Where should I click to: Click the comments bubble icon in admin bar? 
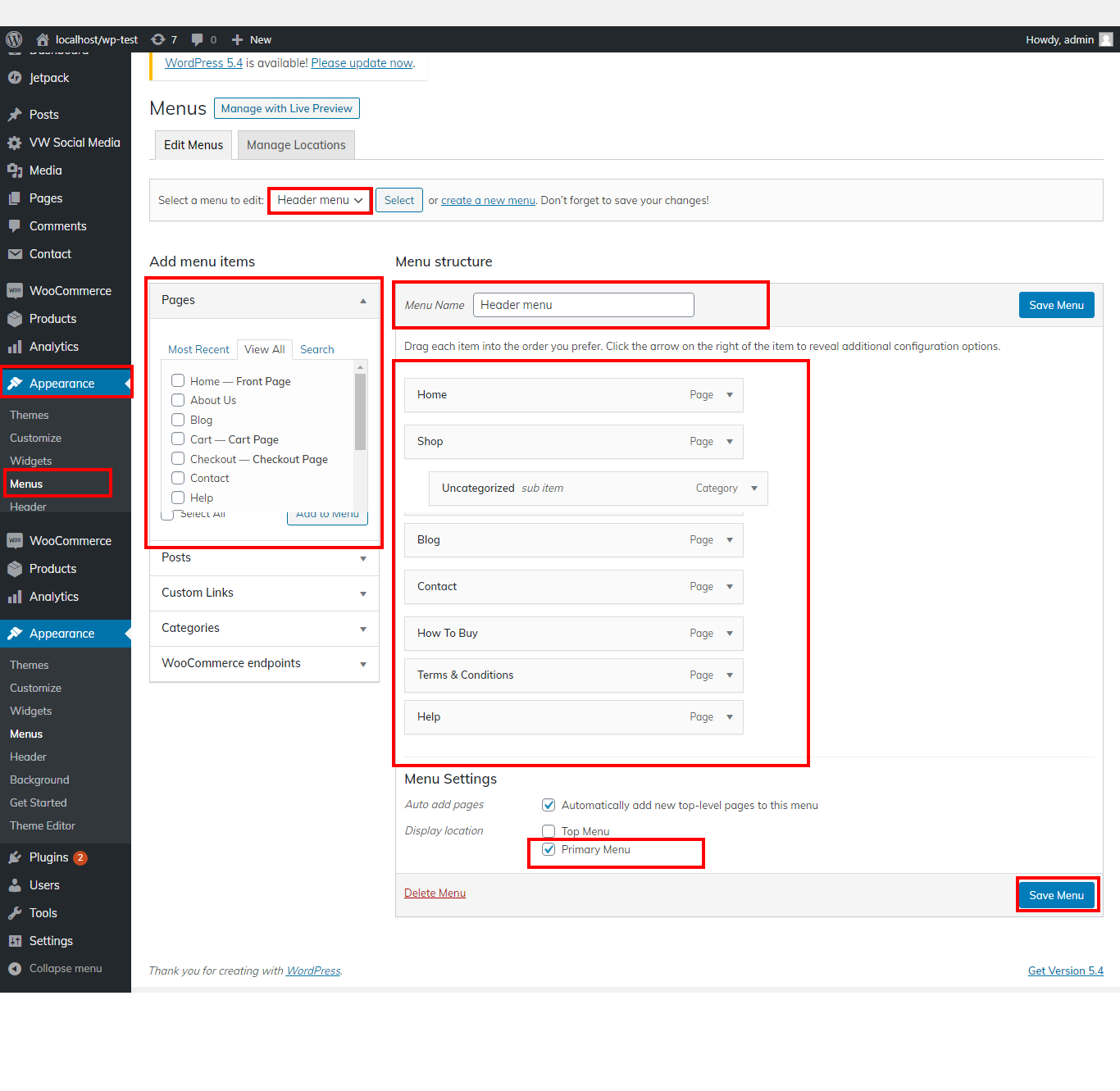click(197, 39)
